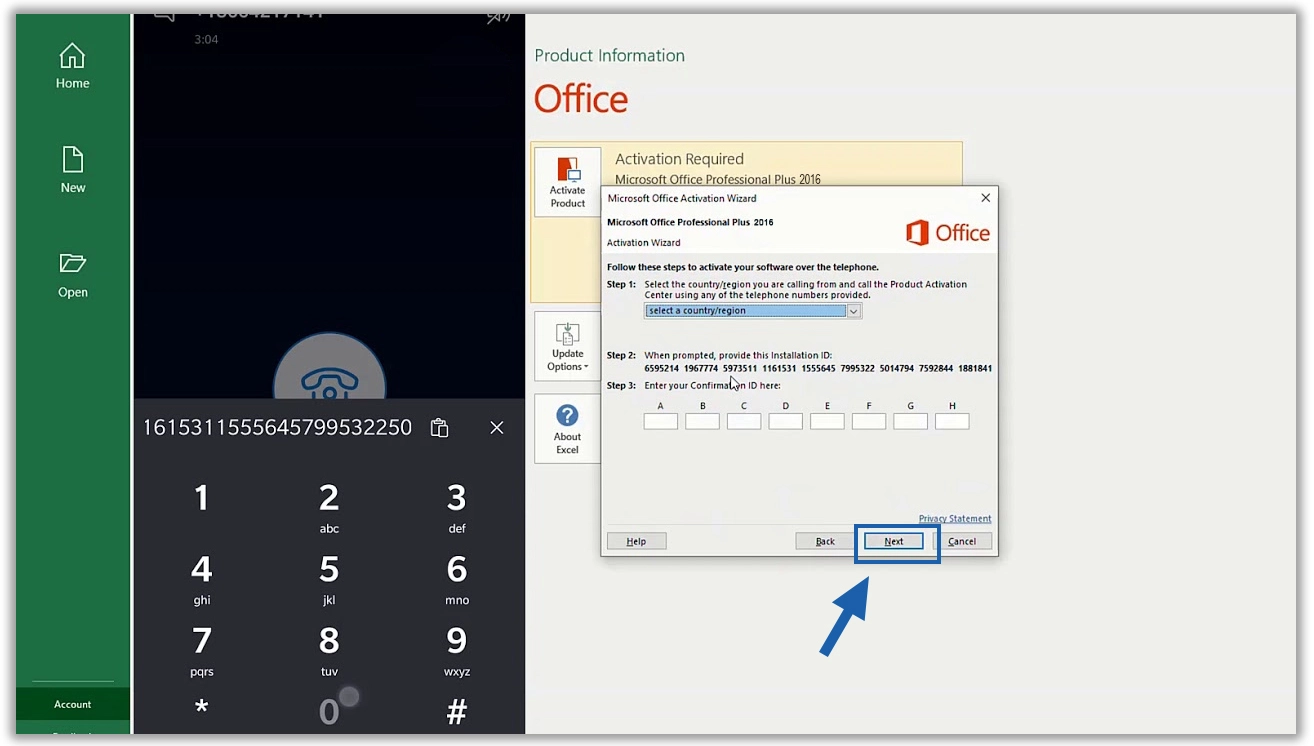The width and height of the screenshot is (1314, 746).
Task: Click Installation ID group 7995322
Action: [858, 369]
